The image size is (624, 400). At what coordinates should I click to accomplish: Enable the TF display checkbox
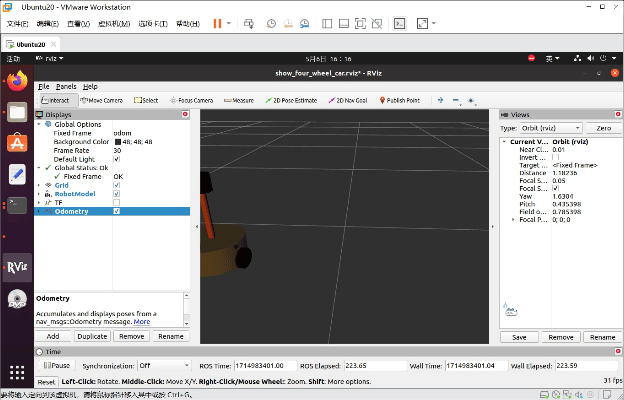pyautogui.click(x=117, y=203)
